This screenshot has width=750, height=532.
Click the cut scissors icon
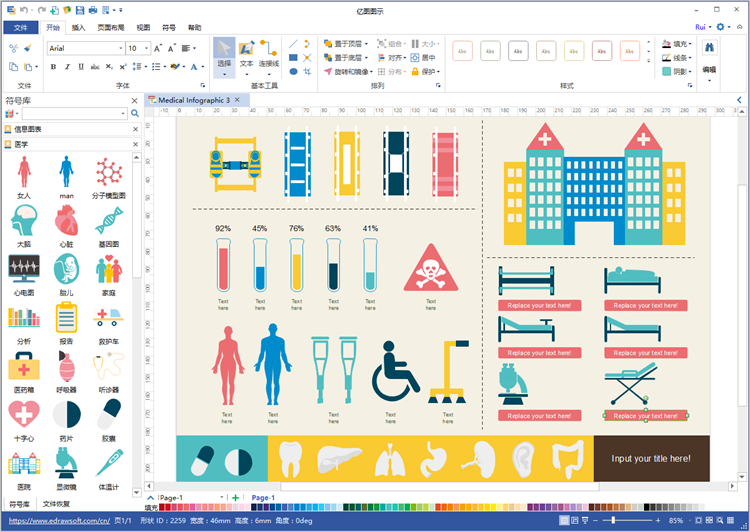13,48
